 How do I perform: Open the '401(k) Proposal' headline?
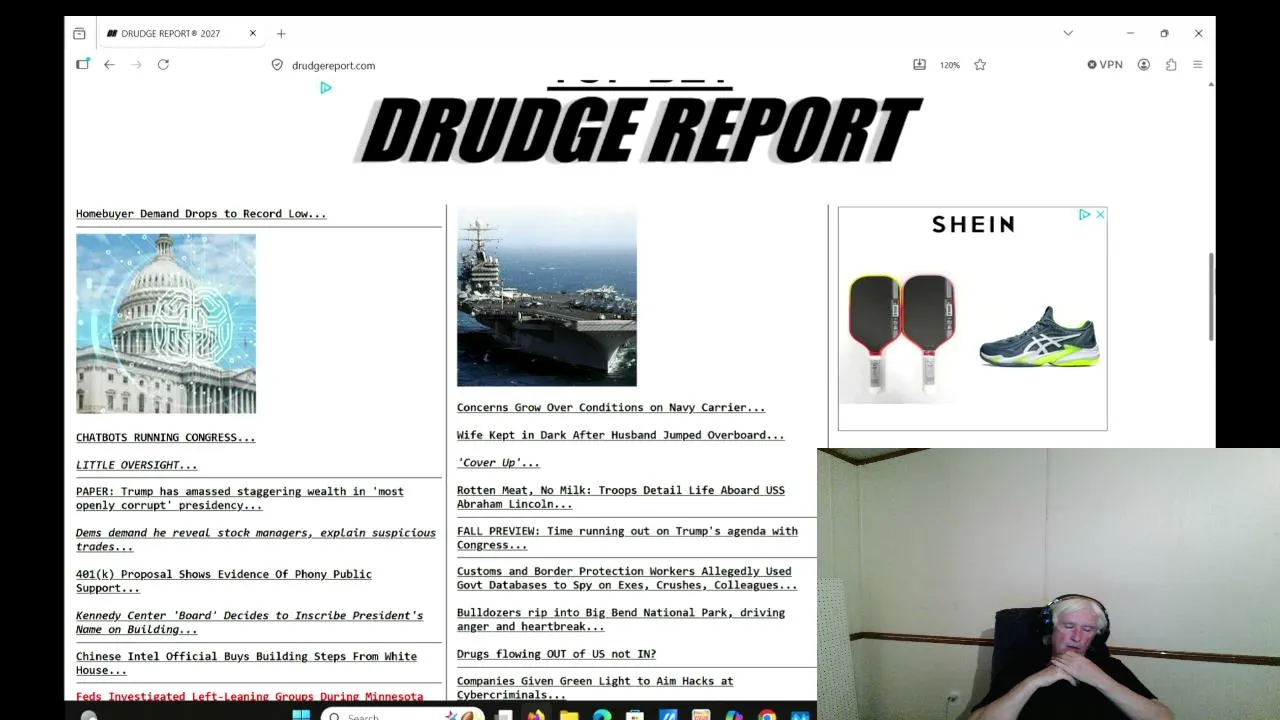[224, 581]
